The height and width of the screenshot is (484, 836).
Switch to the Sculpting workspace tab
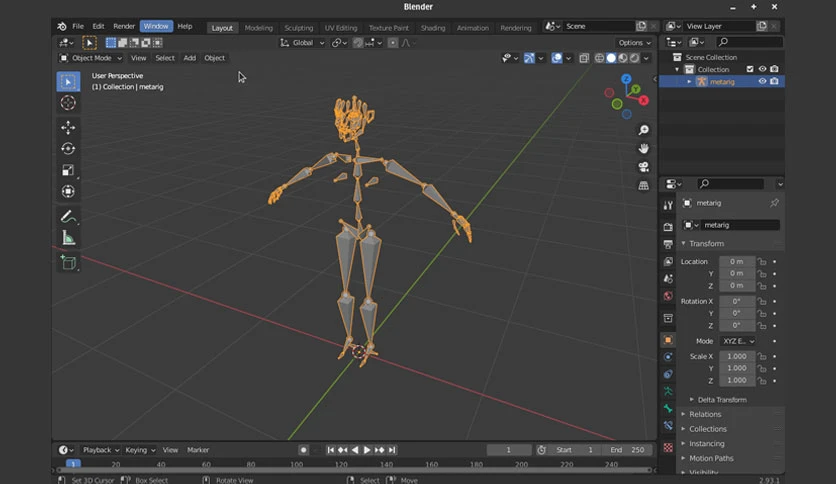tap(299, 28)
